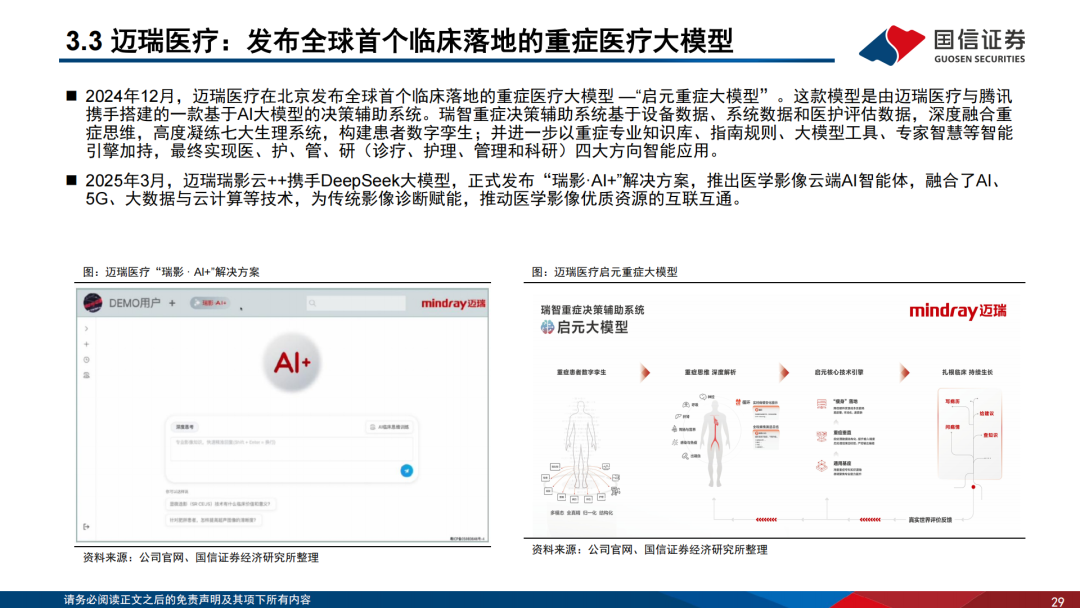
Task: Click the DEMO user avatar picture
Action: (x=92, y=302)
